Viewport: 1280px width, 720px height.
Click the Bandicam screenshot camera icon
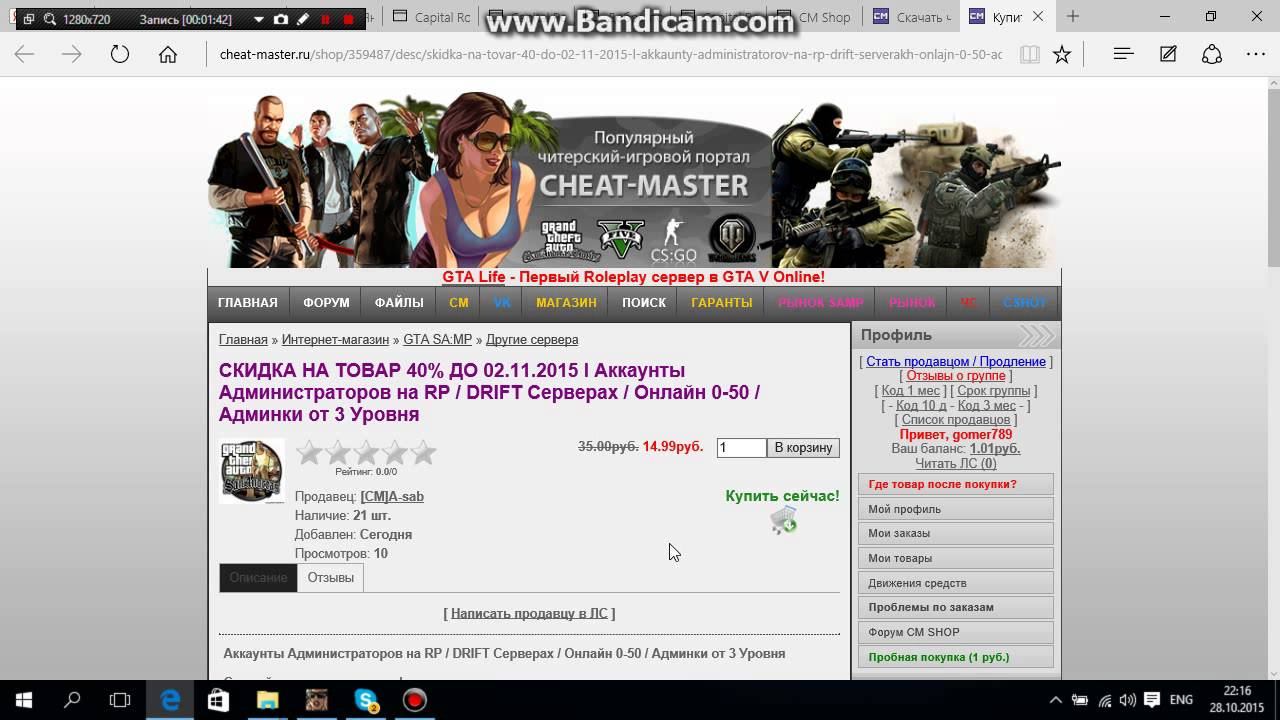(x=281, y=19)
